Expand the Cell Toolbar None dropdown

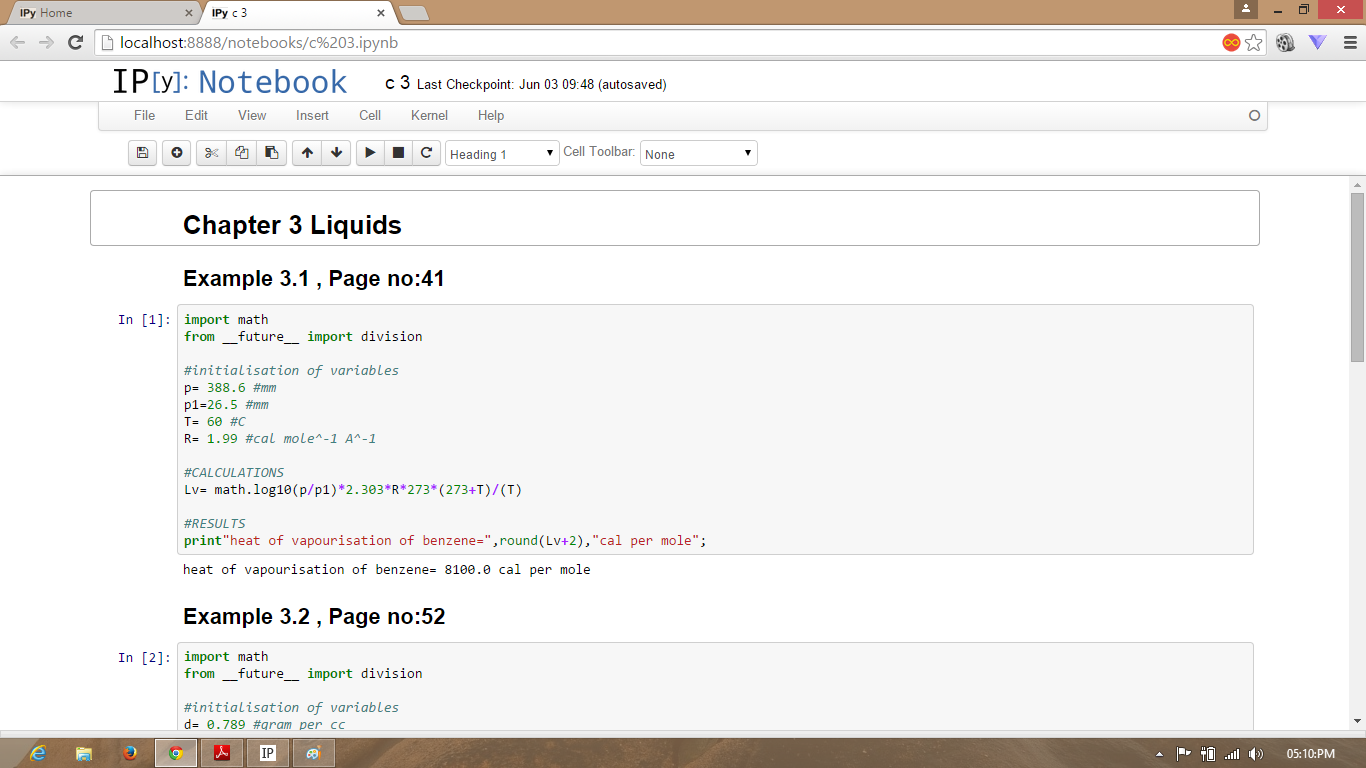click(x=698, y=154)
